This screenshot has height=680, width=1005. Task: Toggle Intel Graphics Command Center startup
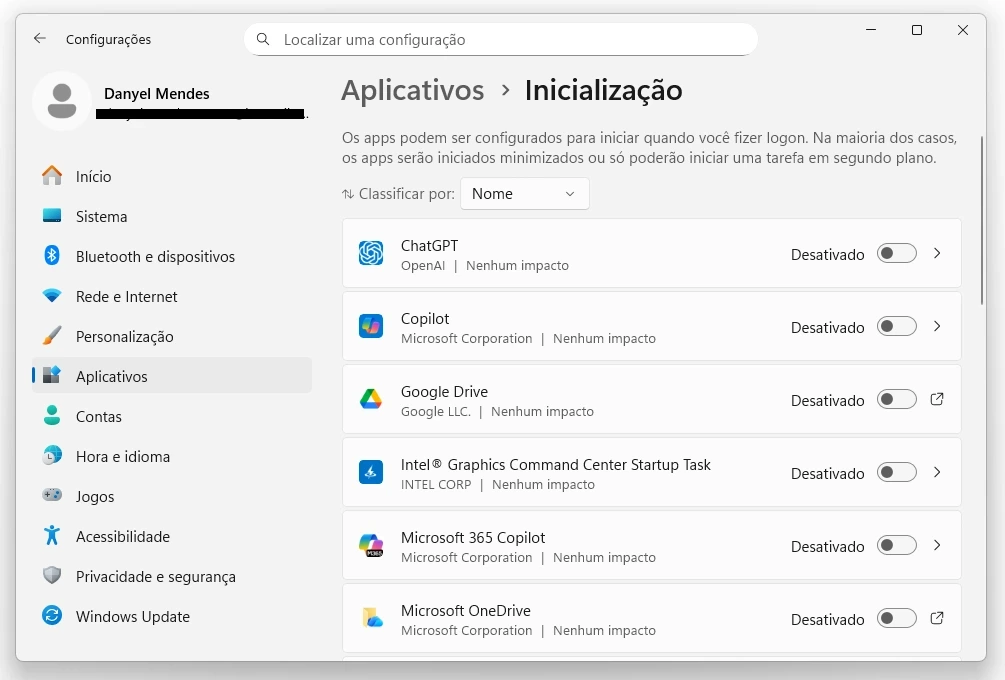pyautogui.click(x=897, y=472)
